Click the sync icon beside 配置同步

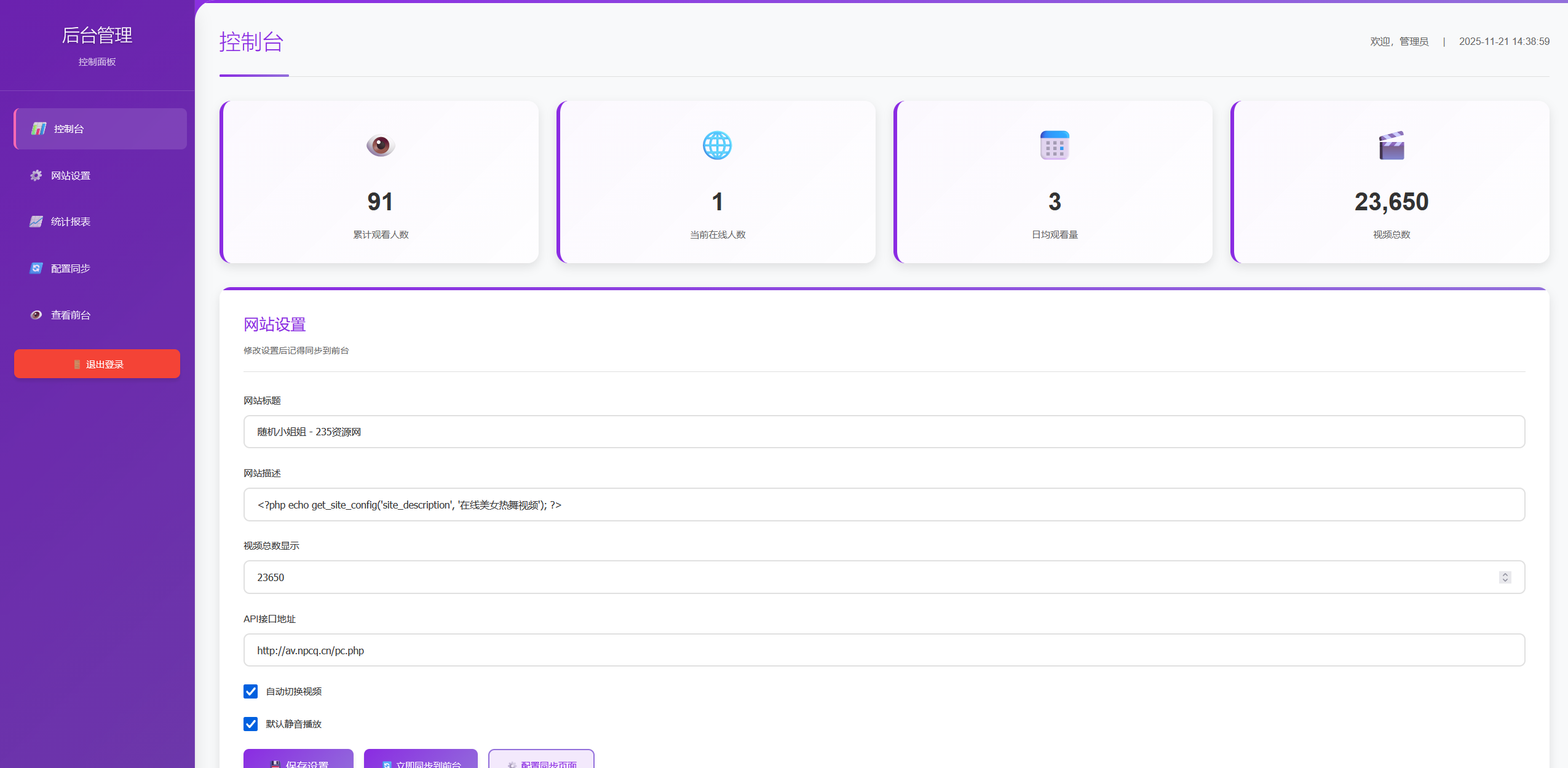(36, 268)
